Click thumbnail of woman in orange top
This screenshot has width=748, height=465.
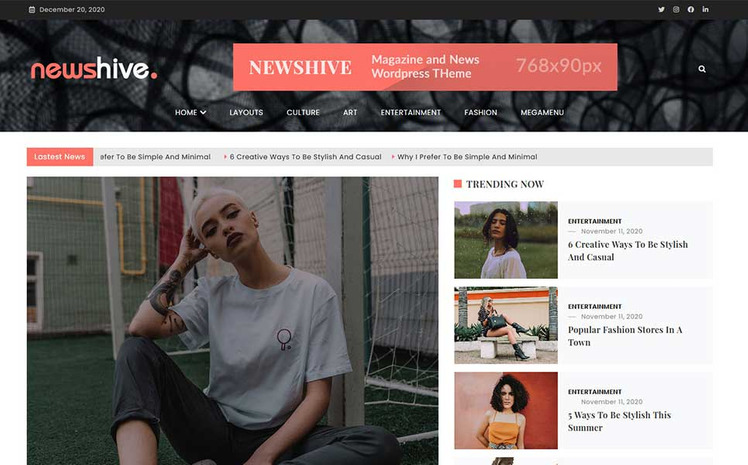pyautogui.click(x=506, y=411)
